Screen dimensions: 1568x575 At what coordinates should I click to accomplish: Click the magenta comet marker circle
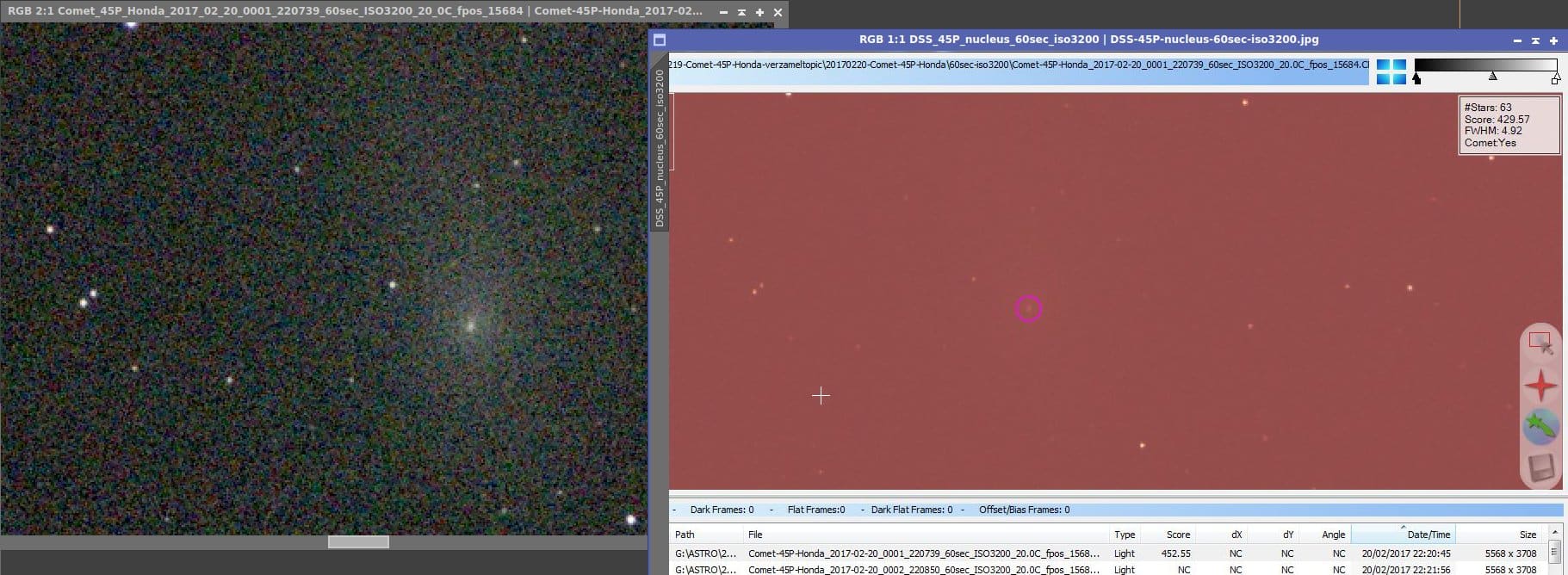tap(1029, 308)
